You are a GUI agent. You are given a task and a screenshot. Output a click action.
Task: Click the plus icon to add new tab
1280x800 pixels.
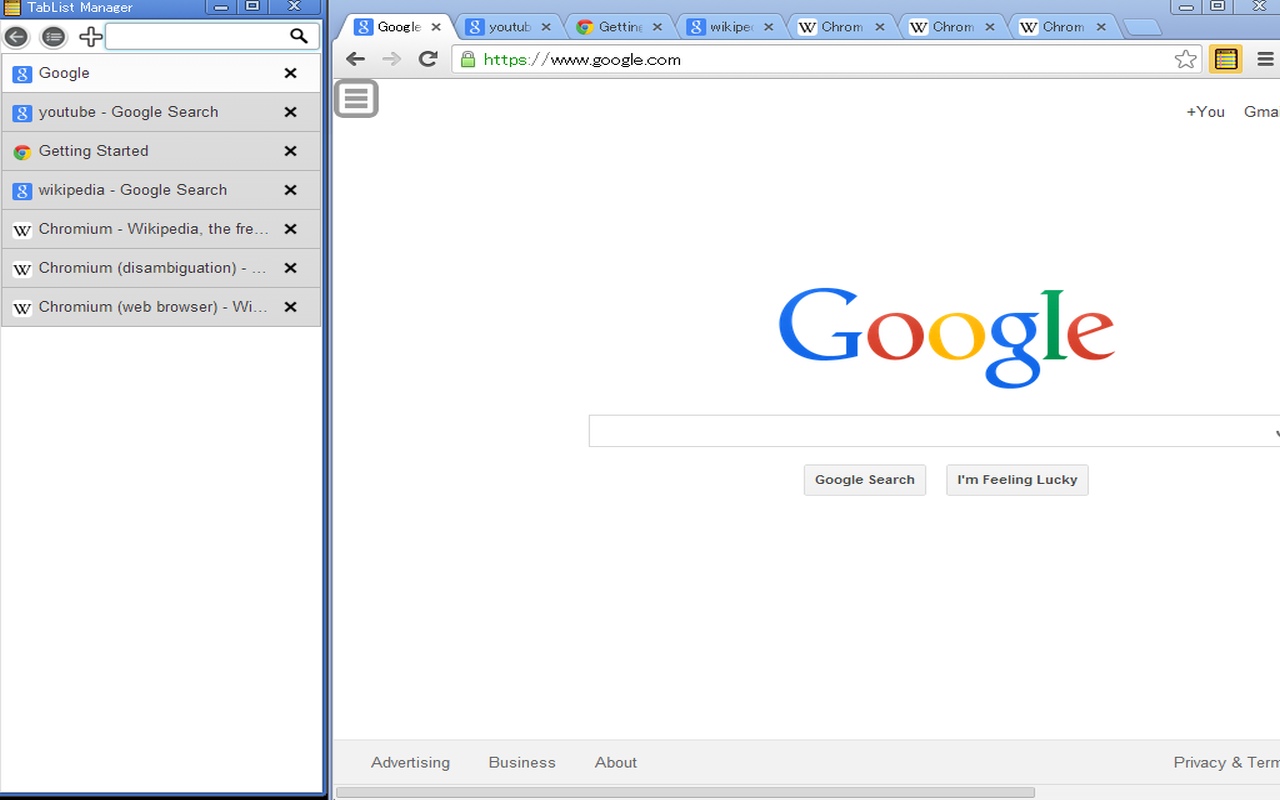90,37
